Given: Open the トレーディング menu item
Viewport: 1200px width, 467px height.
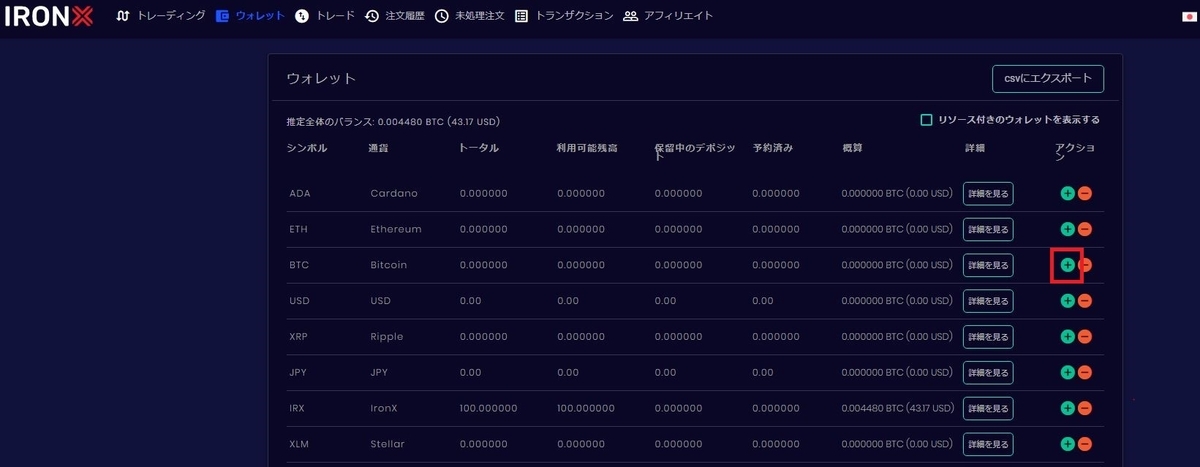Looking at the screenshot, I should pyautogui.click(x=161, y=16).
